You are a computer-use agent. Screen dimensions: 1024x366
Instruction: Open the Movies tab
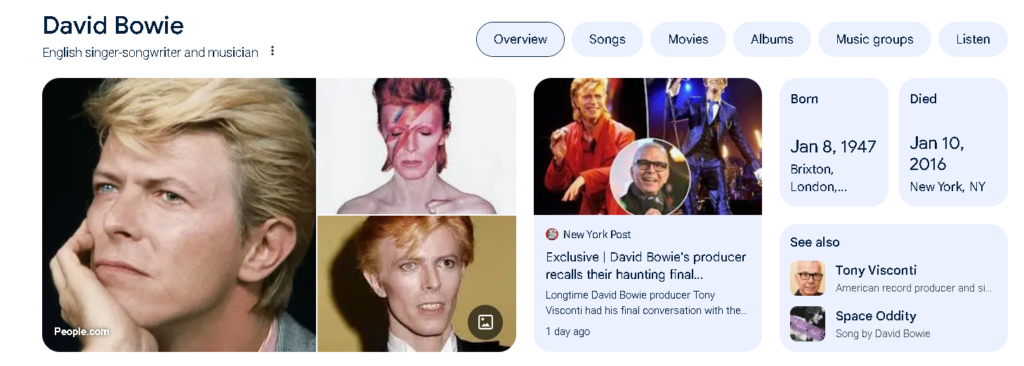click(688, 39)
